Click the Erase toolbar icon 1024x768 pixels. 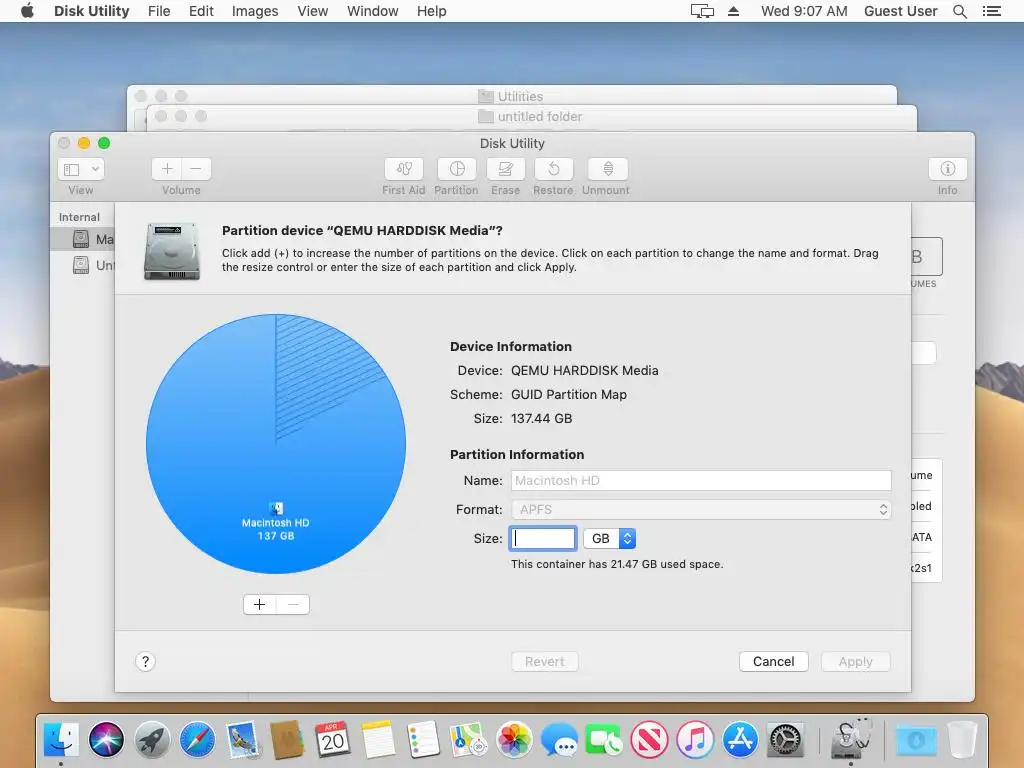click(x=505, y=169)
